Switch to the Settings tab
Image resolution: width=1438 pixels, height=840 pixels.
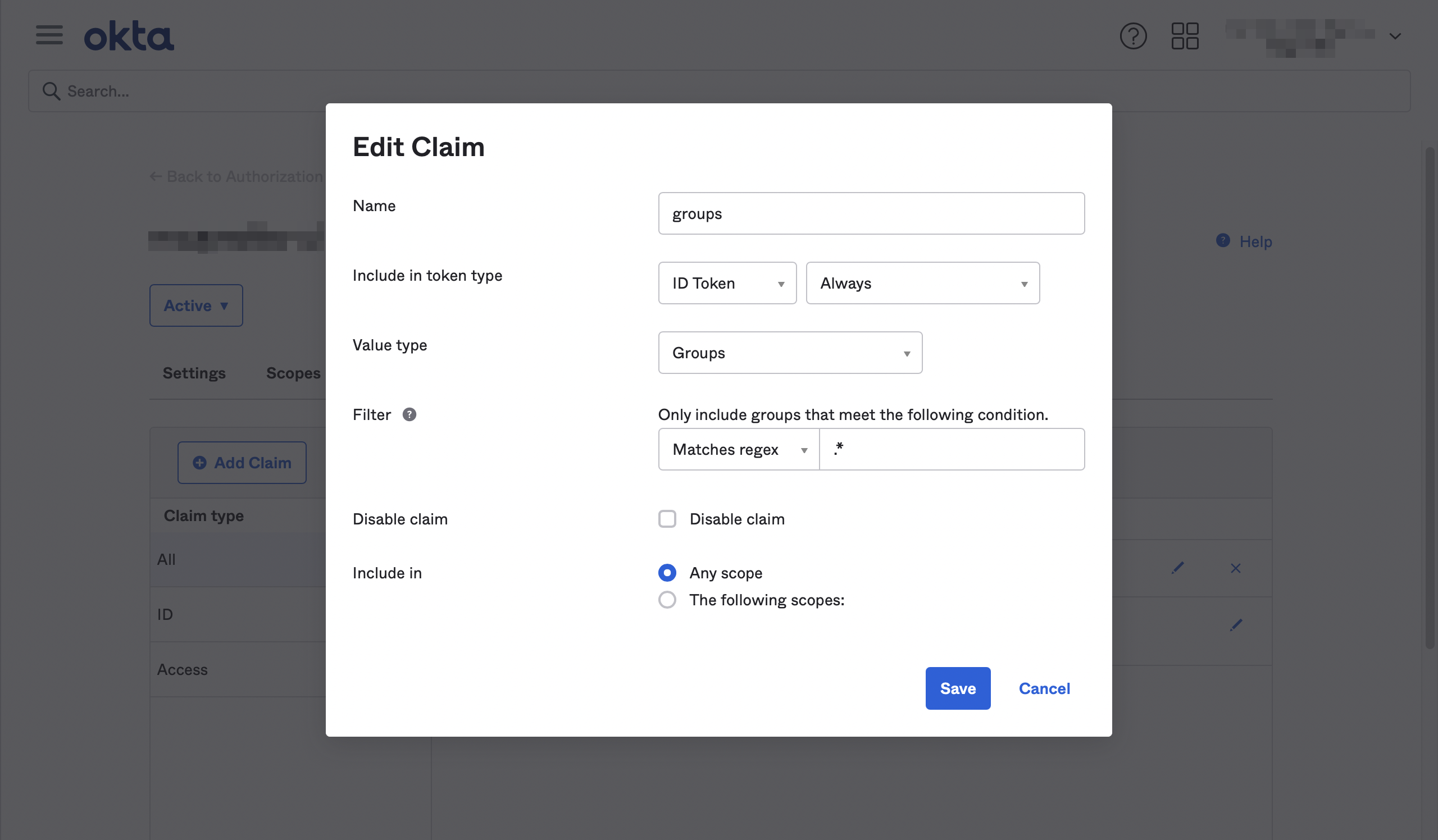click(194, 373)
